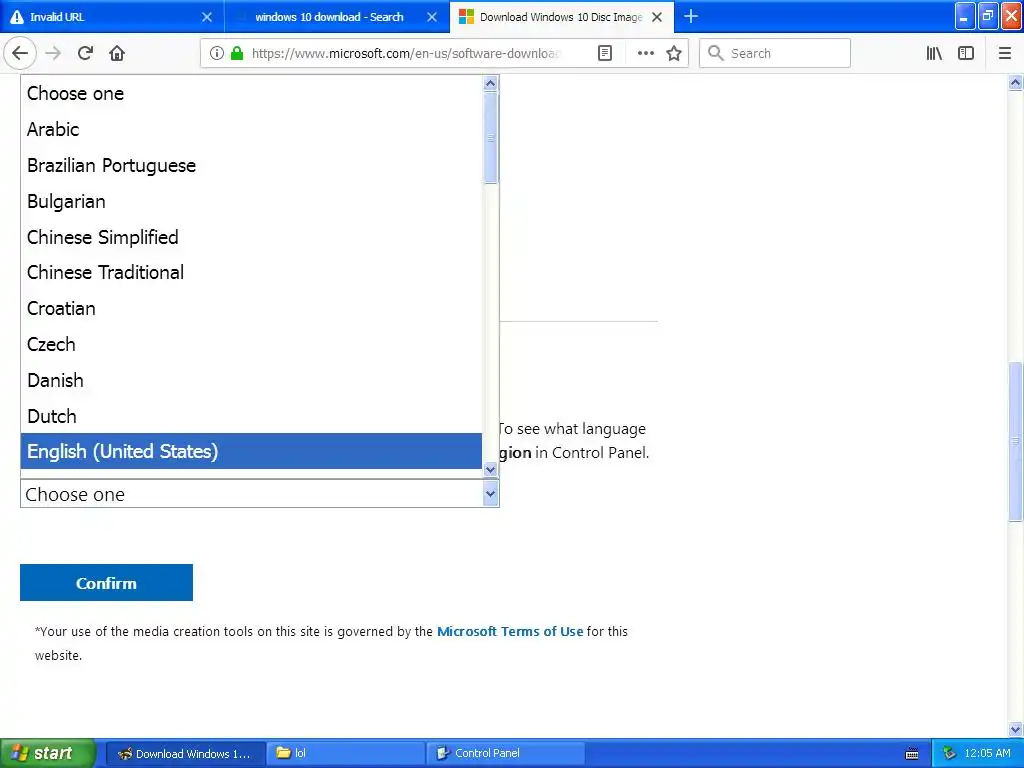Reload the current page
The image size is (1024, 768).
coord(86,54)
